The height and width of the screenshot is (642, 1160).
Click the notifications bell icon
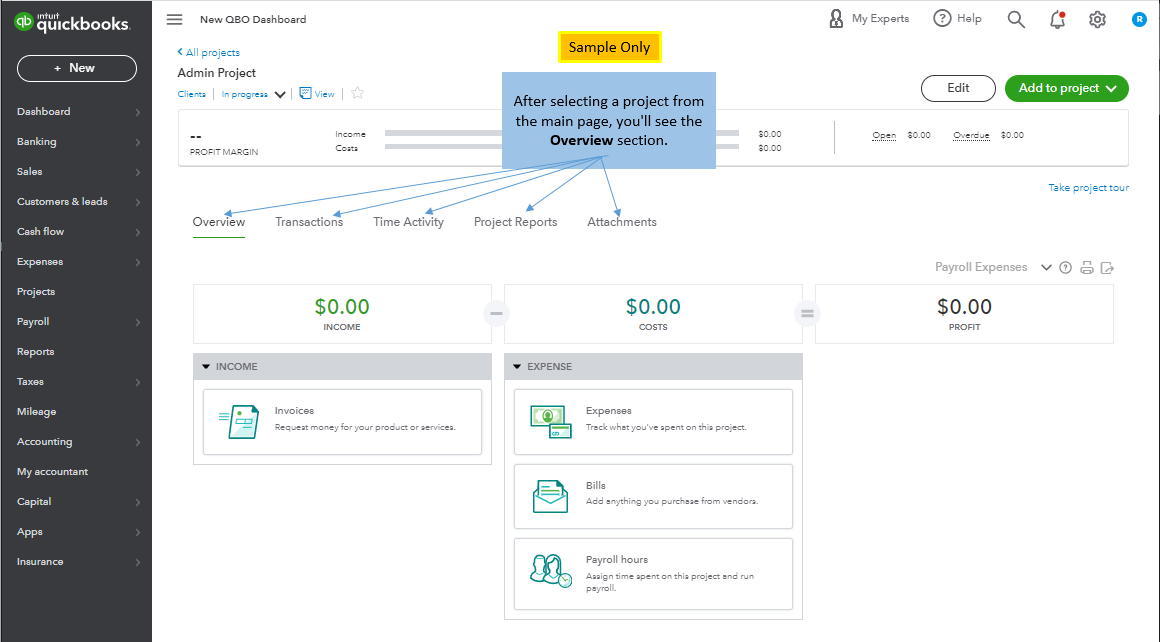coord(1057,18)
